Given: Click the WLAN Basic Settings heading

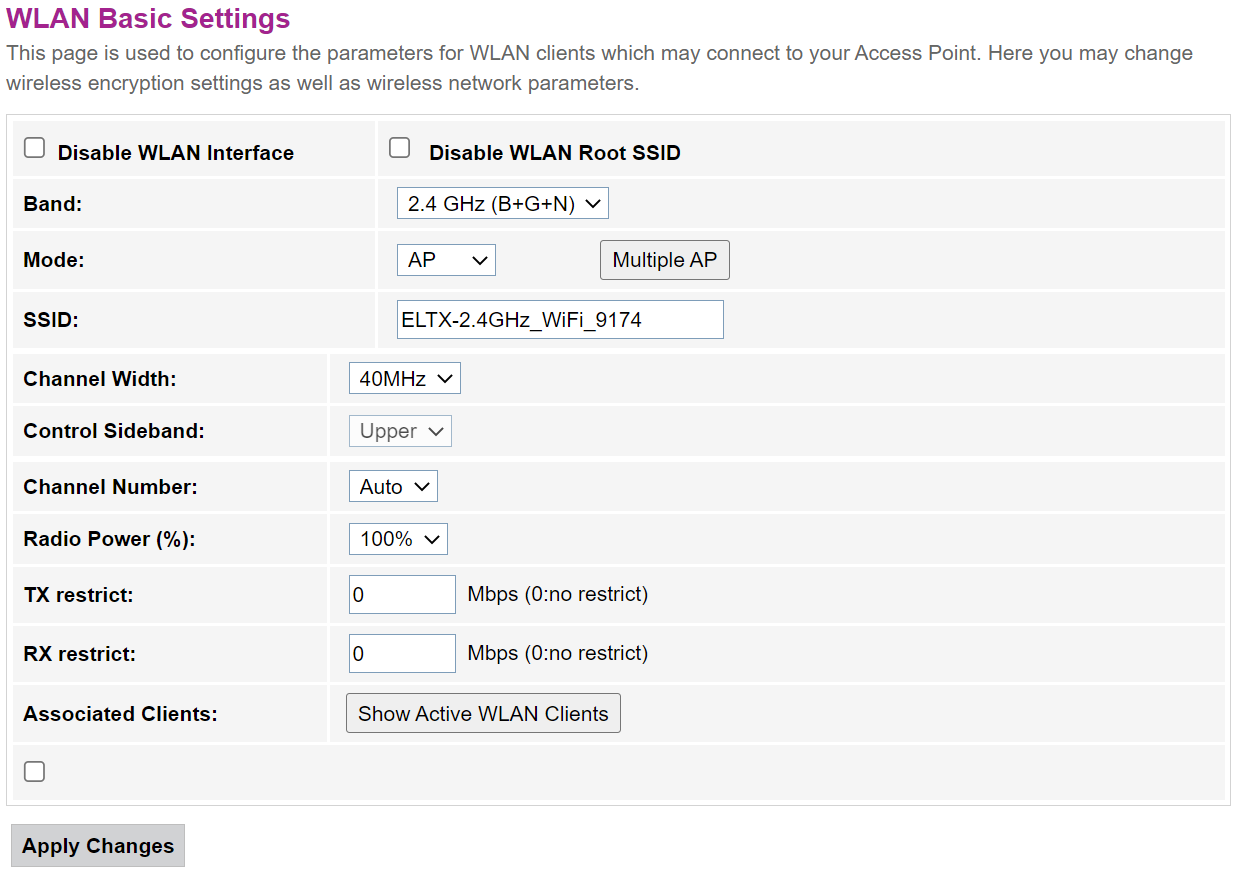Looking at the screenshot, I should (148, 19).
